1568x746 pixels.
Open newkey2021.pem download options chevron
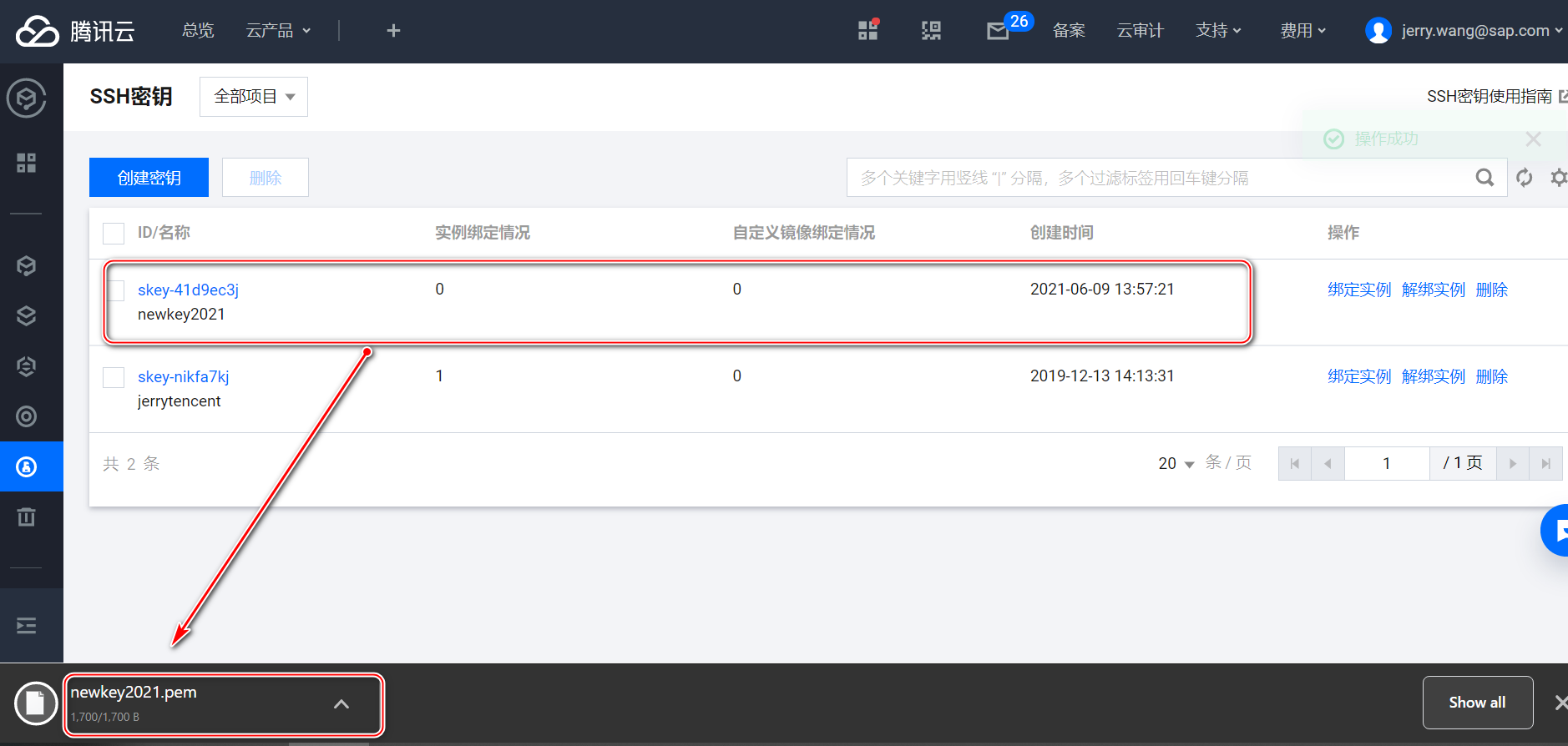tap(341, 704)
